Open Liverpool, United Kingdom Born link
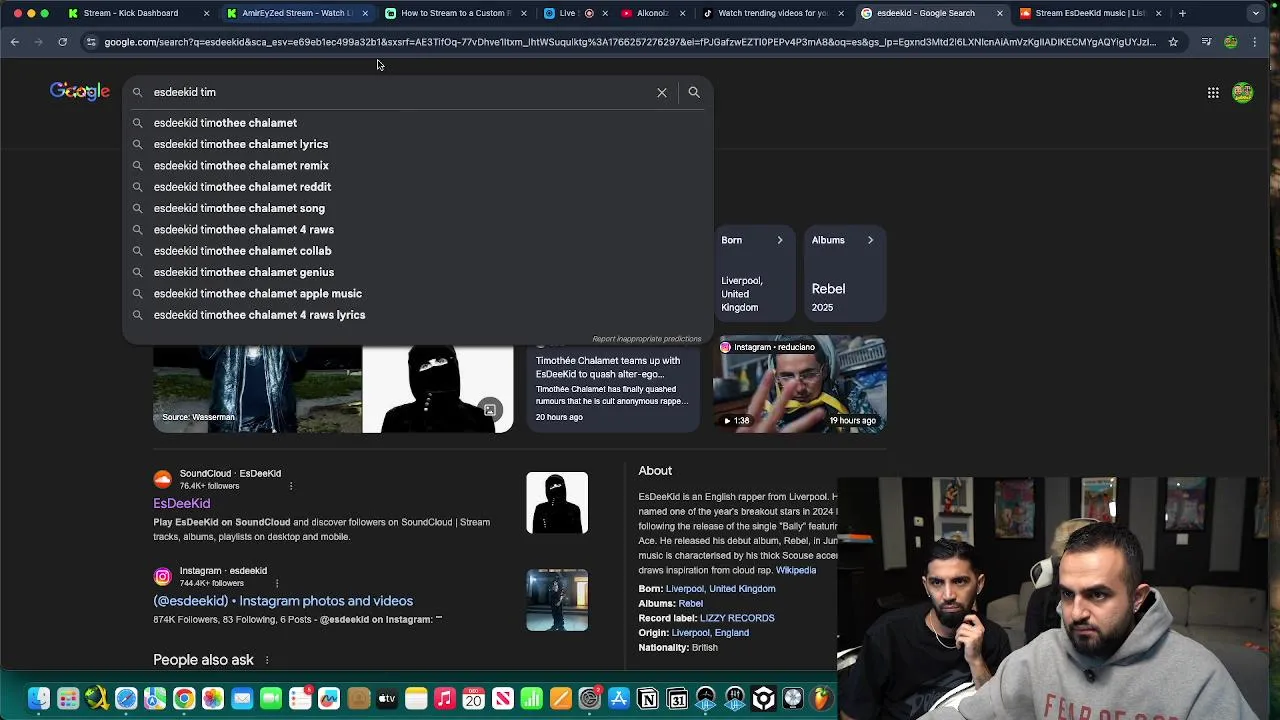1280x720 pixels. coord(721,589)
